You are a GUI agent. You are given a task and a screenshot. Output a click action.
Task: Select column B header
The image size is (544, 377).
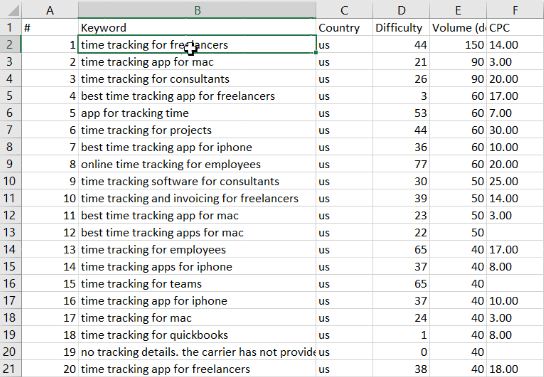pyautogui.click(x=197, y=10)
